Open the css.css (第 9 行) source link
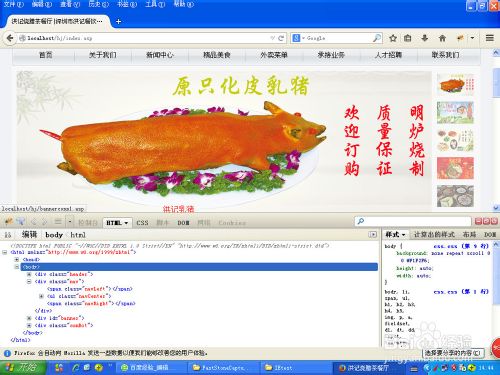Image resolution: width=500 pixels, height=375 pixels. click(461, 246)
